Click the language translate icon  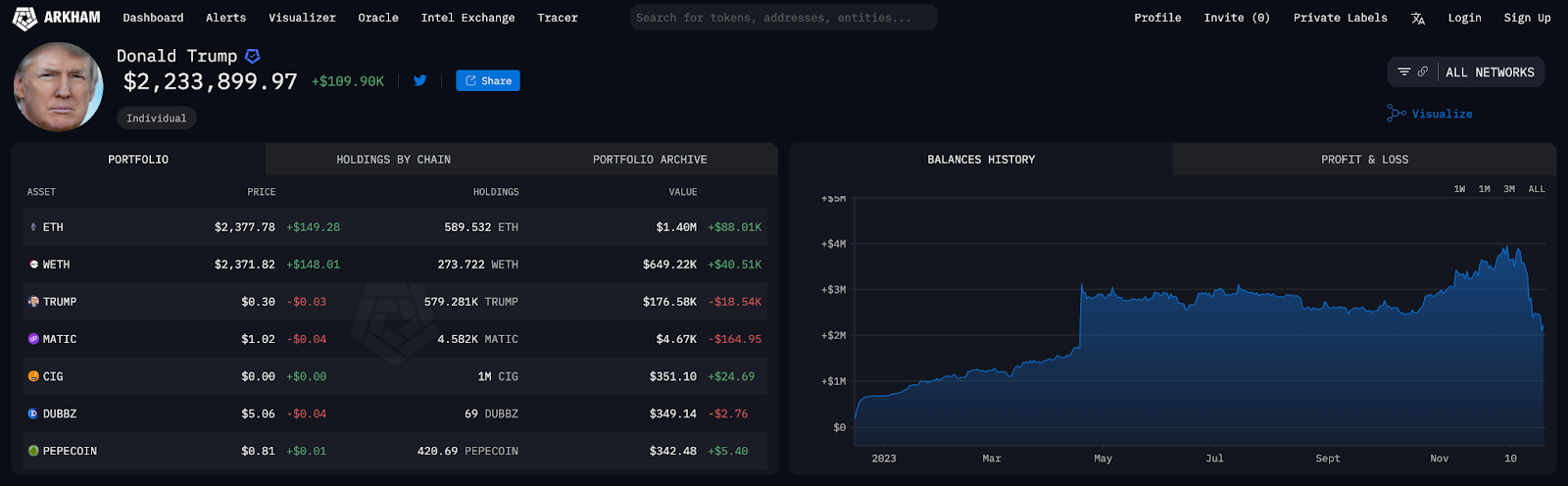1418,18
